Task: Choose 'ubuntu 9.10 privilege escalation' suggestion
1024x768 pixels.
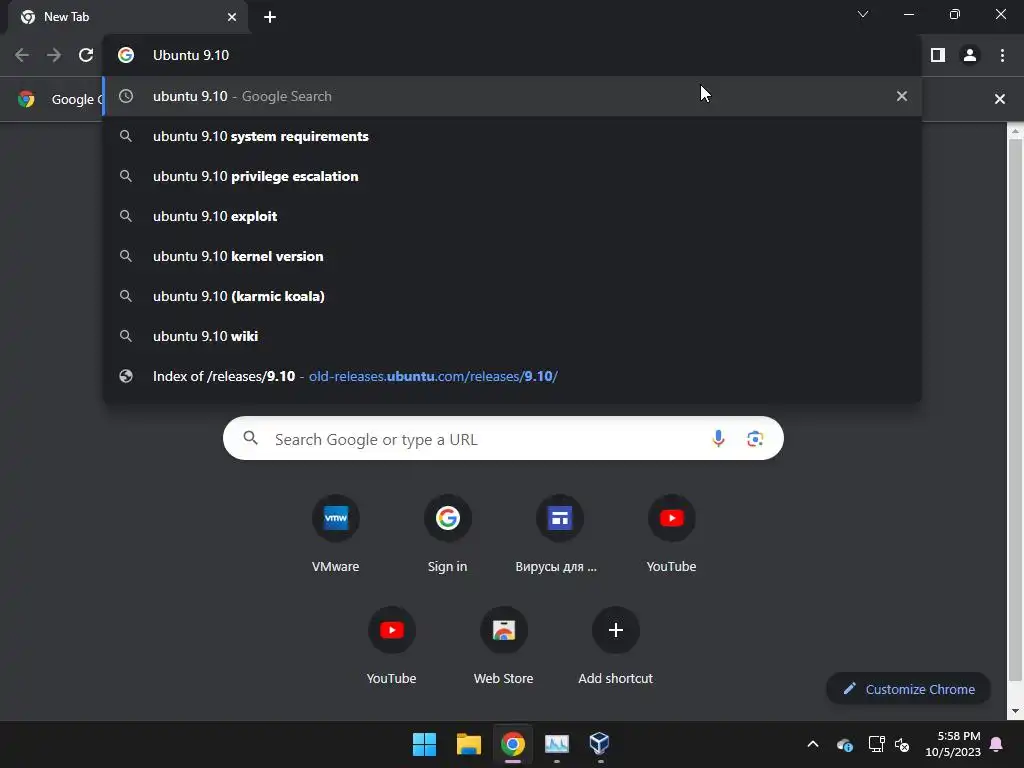Action: (512, 176)
